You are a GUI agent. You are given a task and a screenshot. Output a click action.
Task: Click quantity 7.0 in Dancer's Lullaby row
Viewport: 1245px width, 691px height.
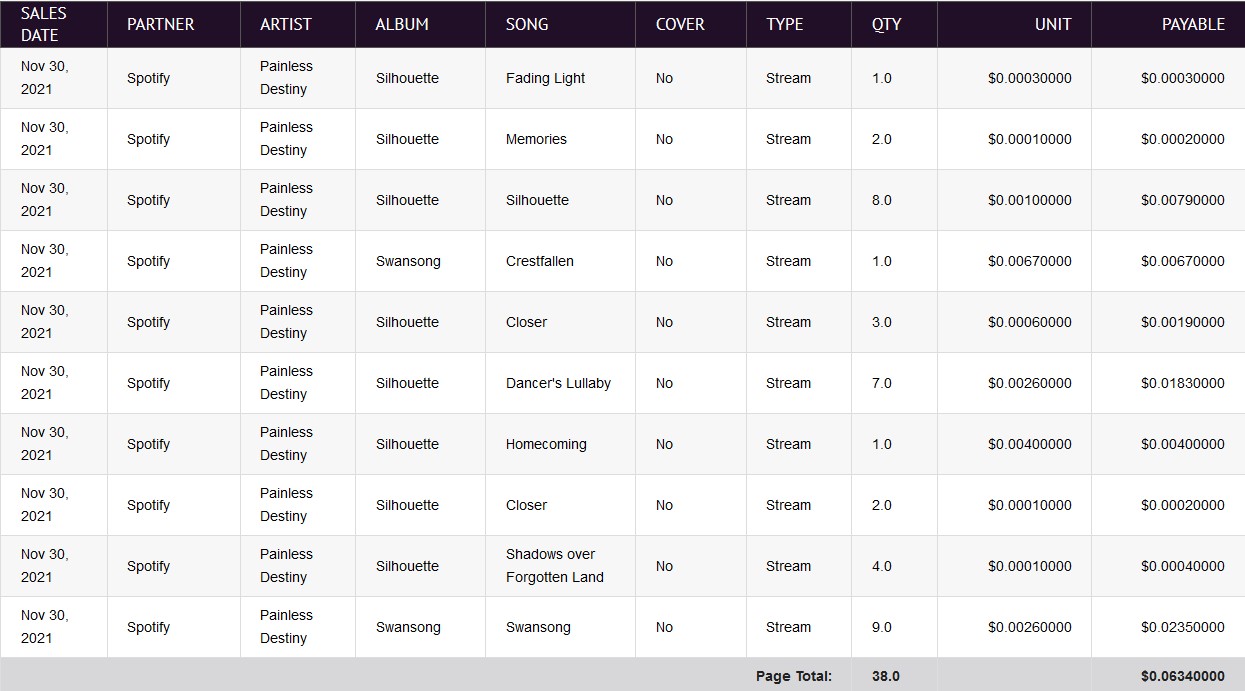click(881, 383)
